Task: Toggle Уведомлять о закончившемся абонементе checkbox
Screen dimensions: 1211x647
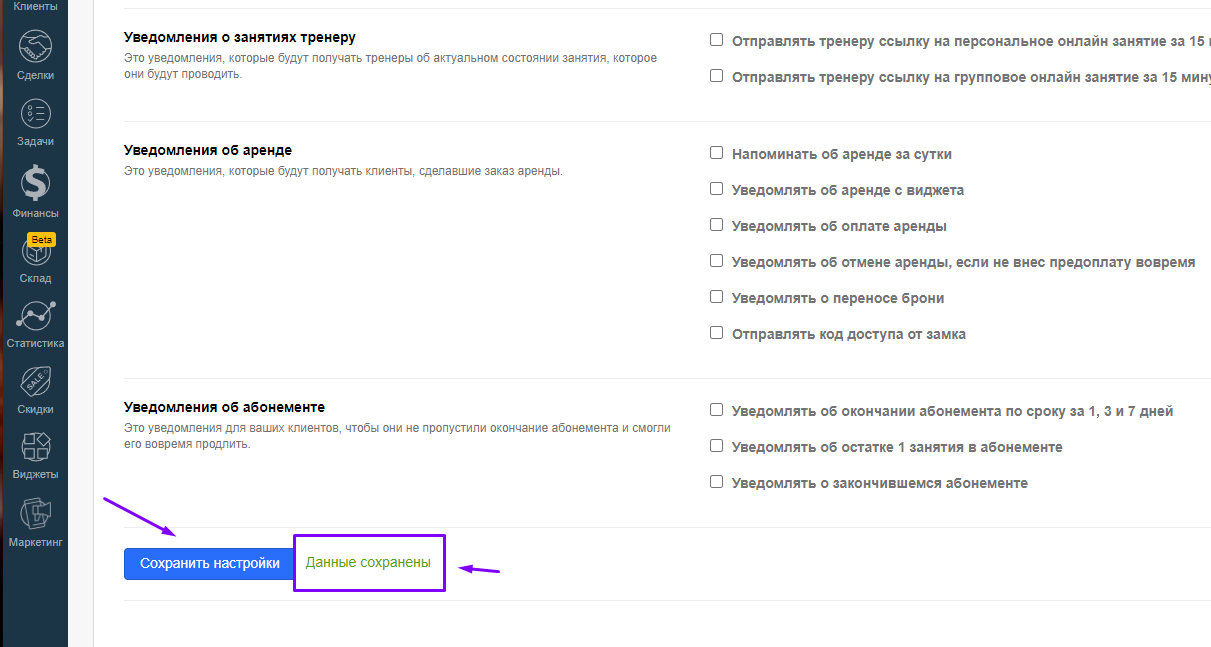Action: [716, 482]
